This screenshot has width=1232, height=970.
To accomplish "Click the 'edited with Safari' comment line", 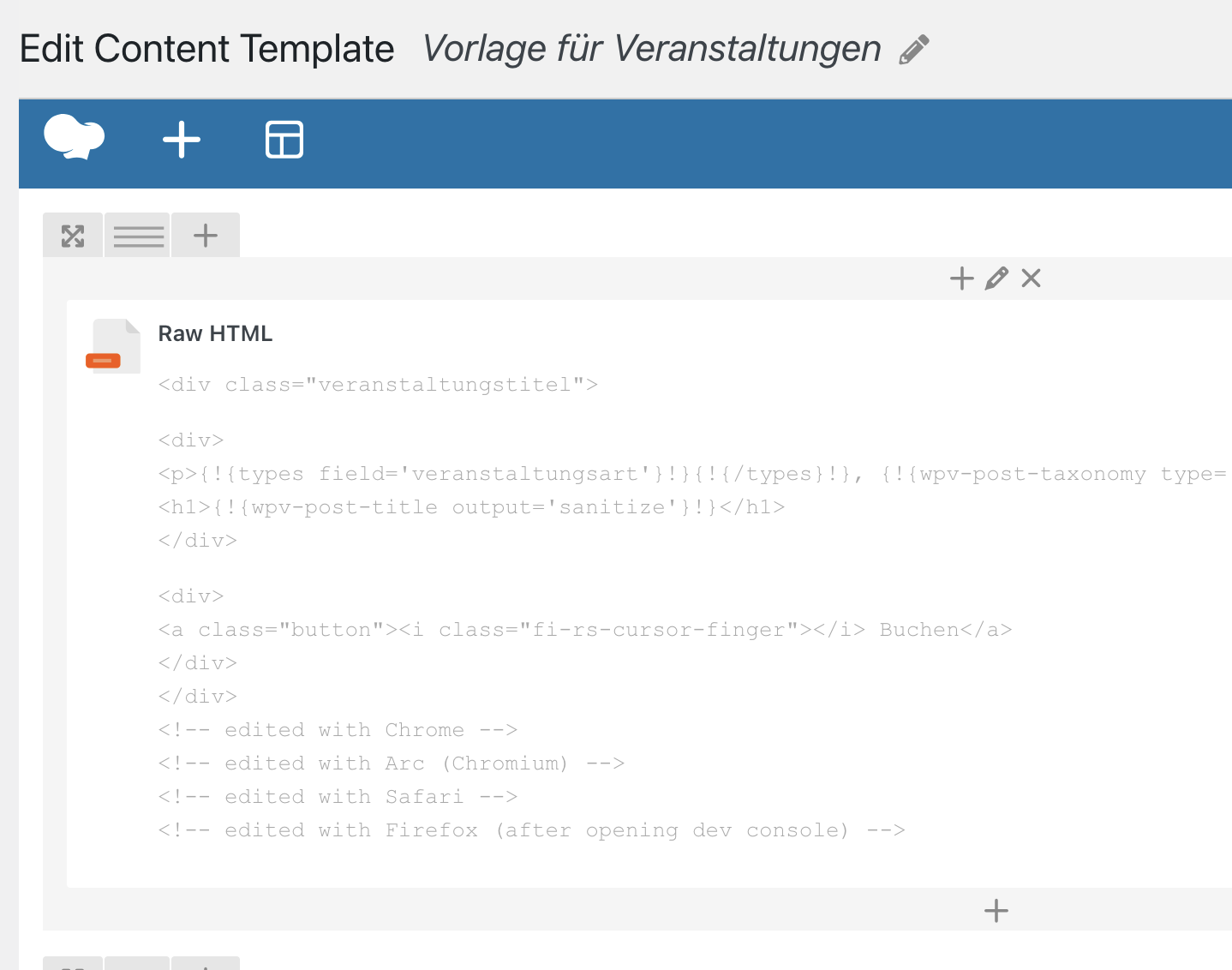I will click(x=338, y=797).
